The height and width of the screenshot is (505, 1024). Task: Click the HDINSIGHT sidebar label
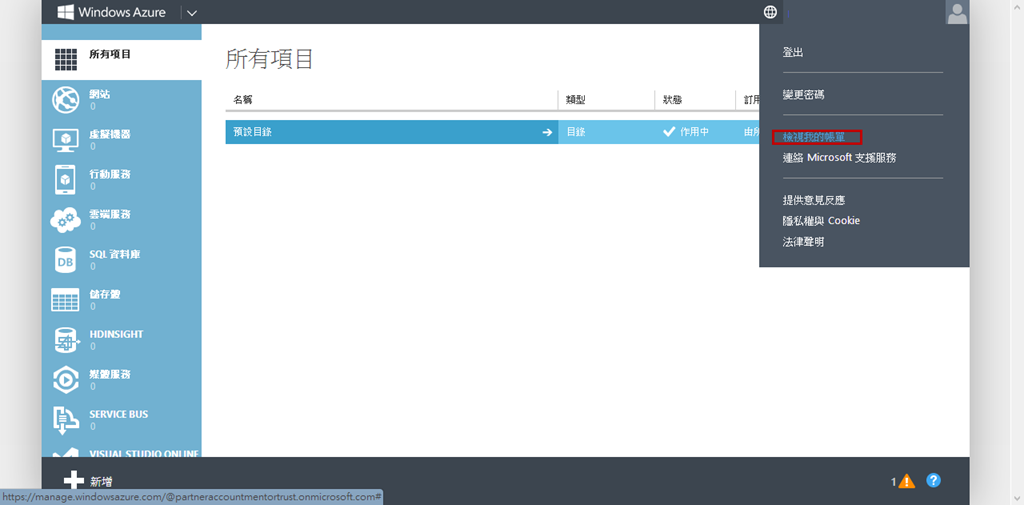click(116, 334)
